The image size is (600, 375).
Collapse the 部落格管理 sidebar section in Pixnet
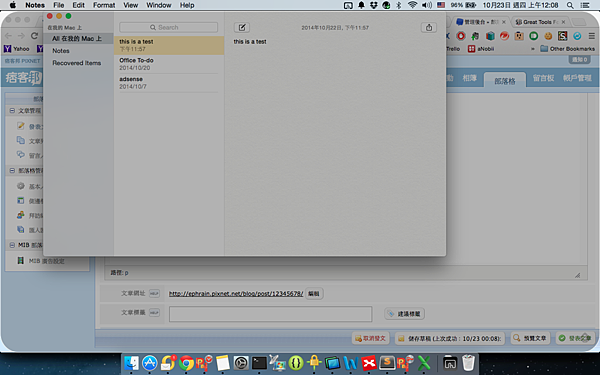[12, 171]
